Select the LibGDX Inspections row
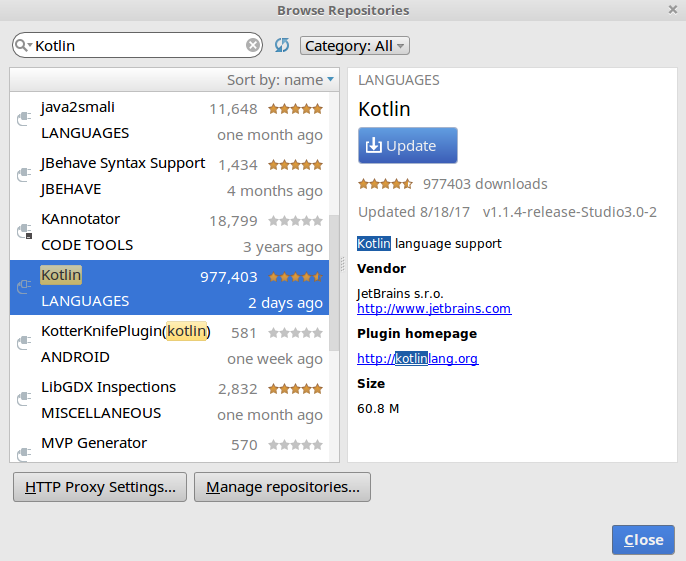Image resolution: width=686 pixels, height=561 pixels. tap(169, 400)
